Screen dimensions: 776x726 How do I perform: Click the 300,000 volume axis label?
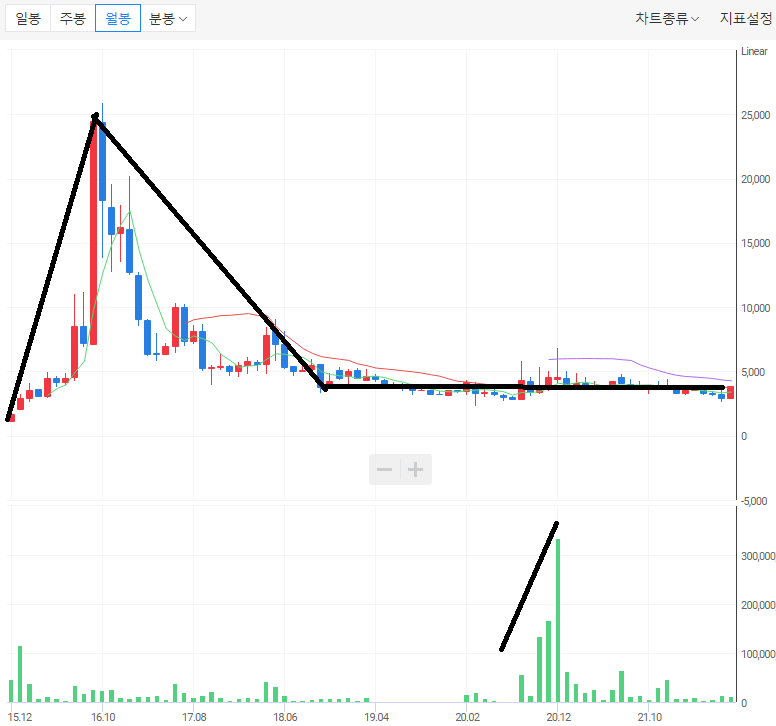[x=758, y=556]
